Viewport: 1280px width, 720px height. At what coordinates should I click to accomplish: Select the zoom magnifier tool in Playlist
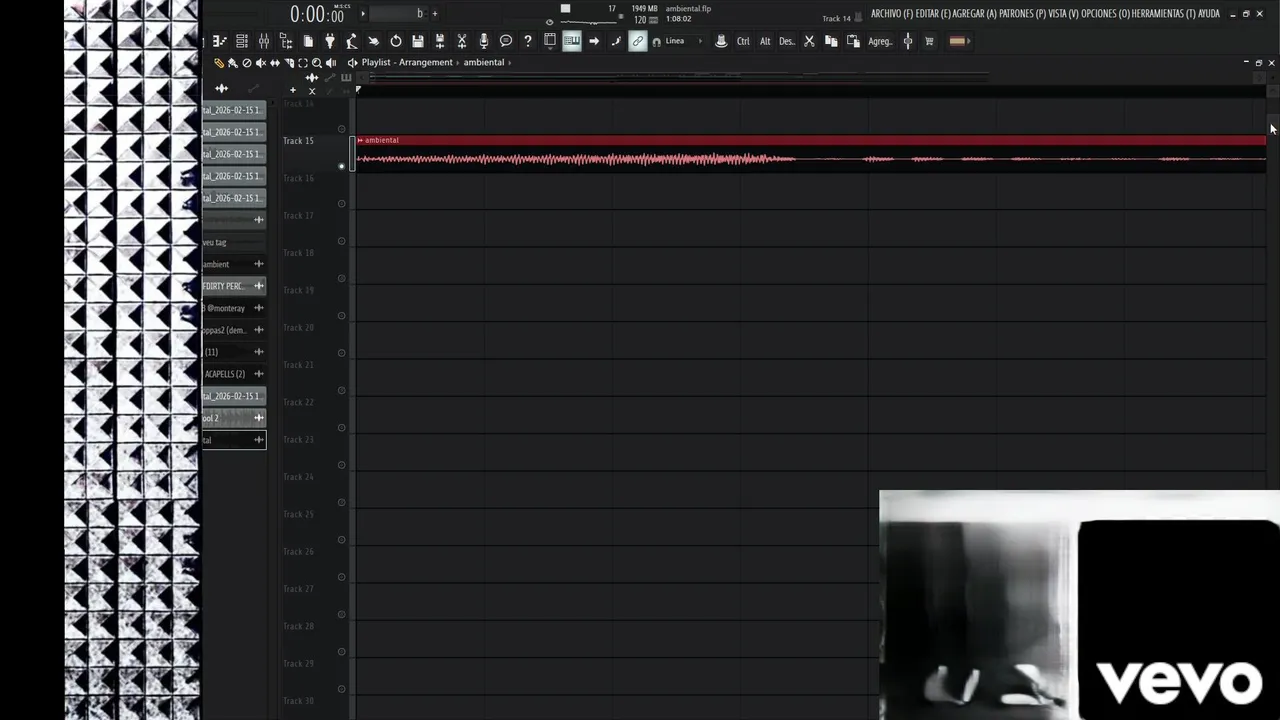(317, 62)
